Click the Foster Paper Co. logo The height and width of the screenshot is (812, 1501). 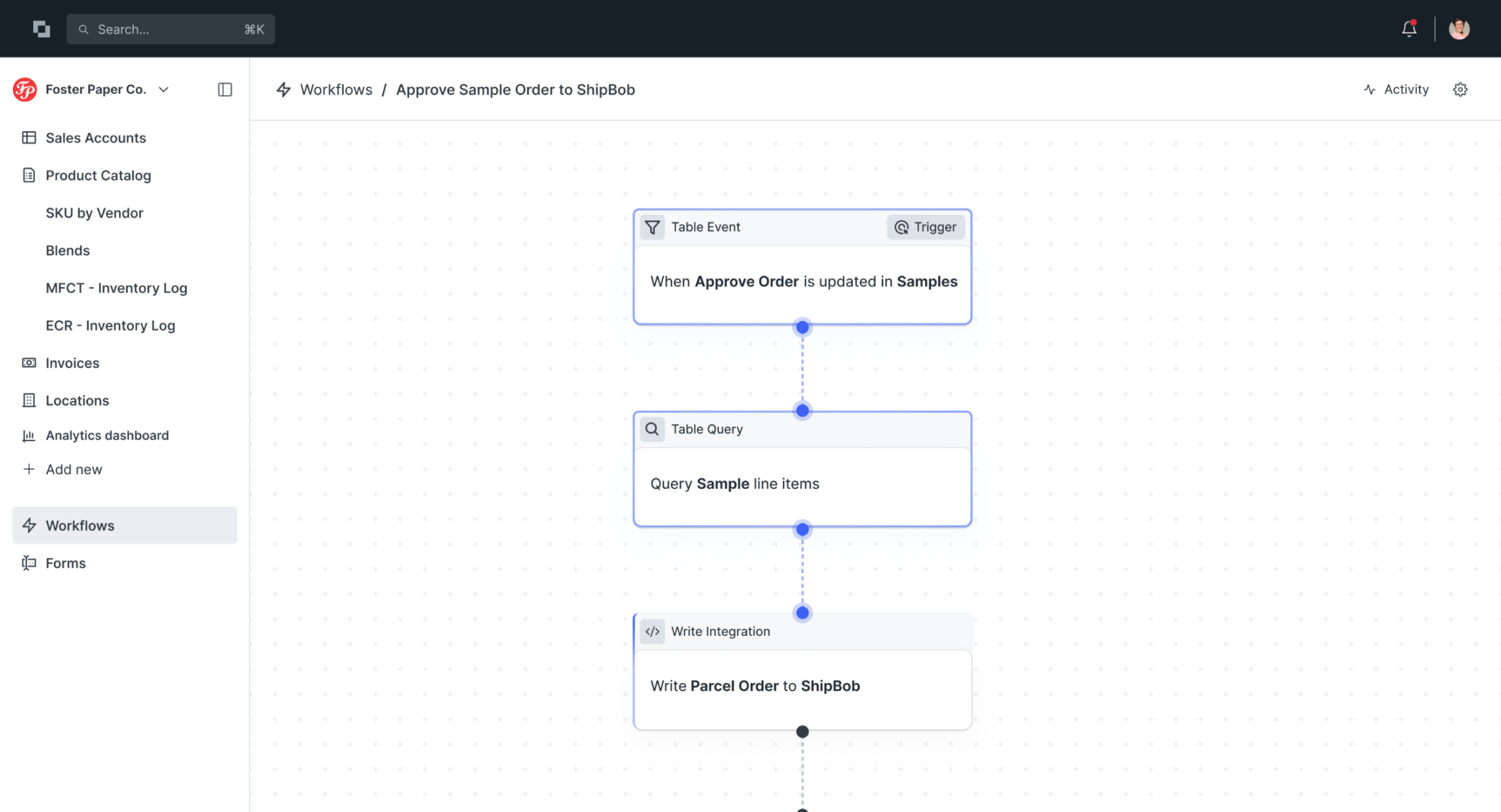[x=25, y=90]
